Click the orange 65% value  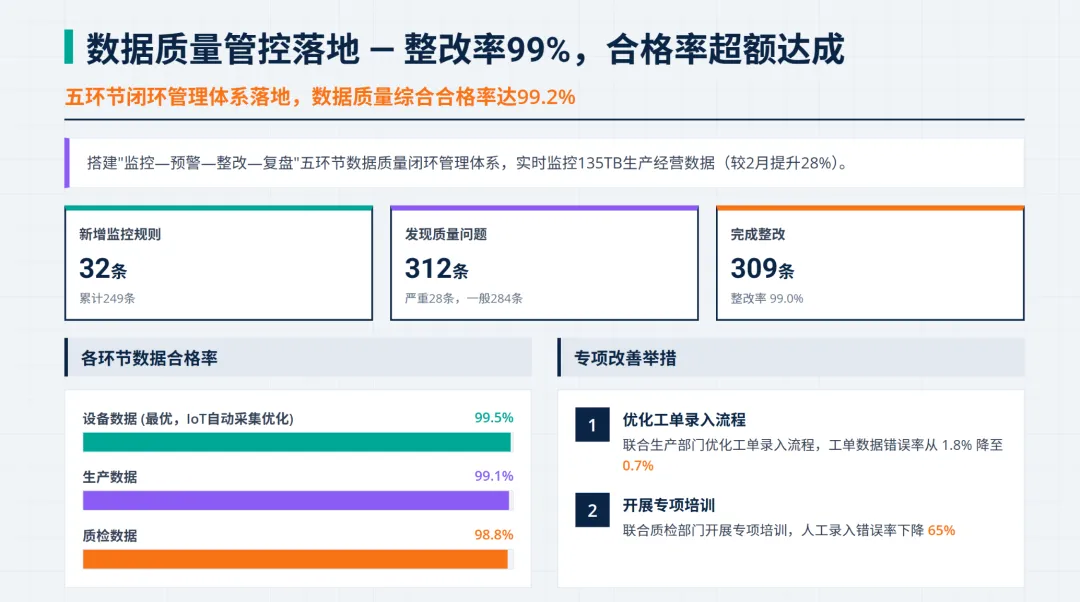point(941,530)
